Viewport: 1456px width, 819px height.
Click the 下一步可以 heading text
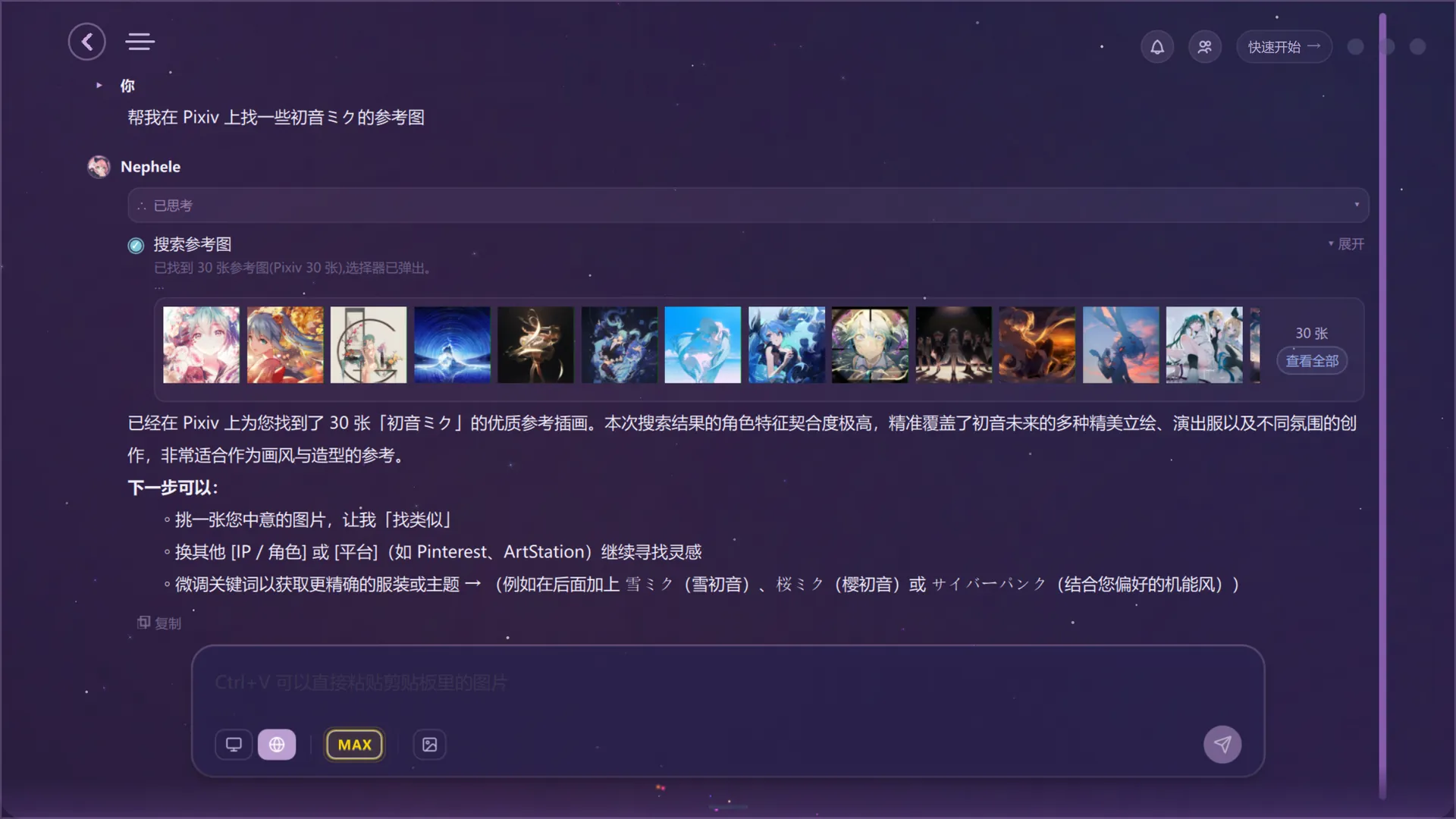coord(173,488)
